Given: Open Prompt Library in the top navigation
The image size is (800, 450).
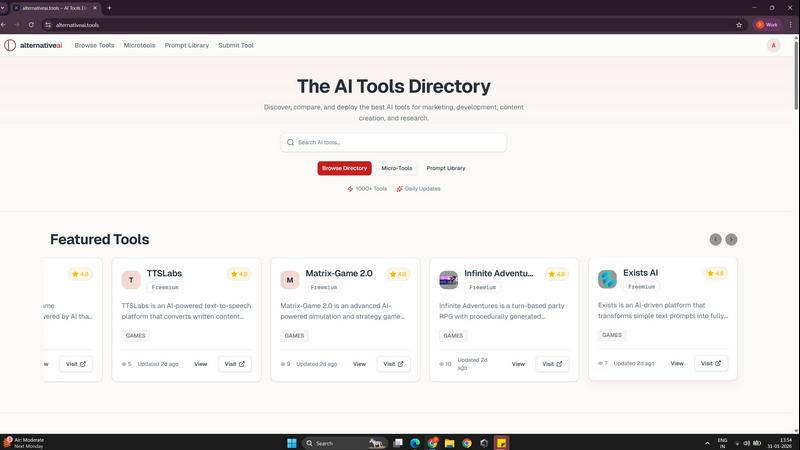Looking at the screenshot, I should coord(187,45).
